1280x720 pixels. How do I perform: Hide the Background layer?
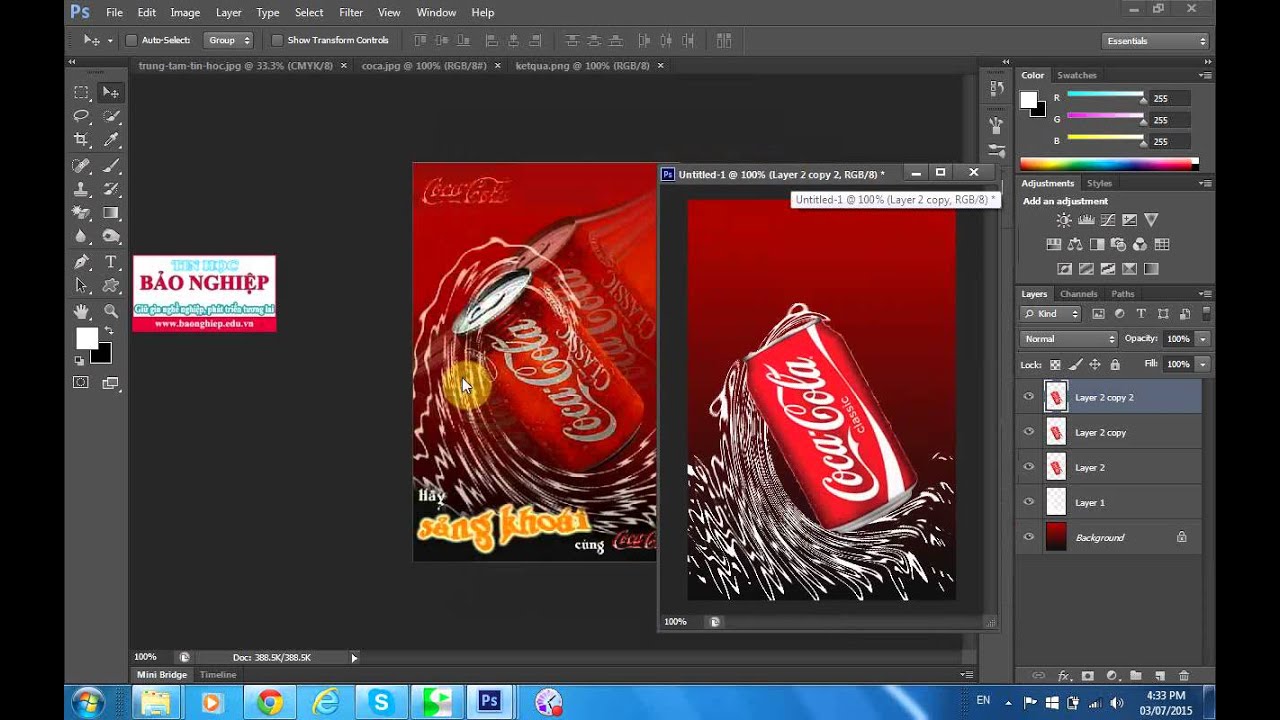coord(1028,537)
